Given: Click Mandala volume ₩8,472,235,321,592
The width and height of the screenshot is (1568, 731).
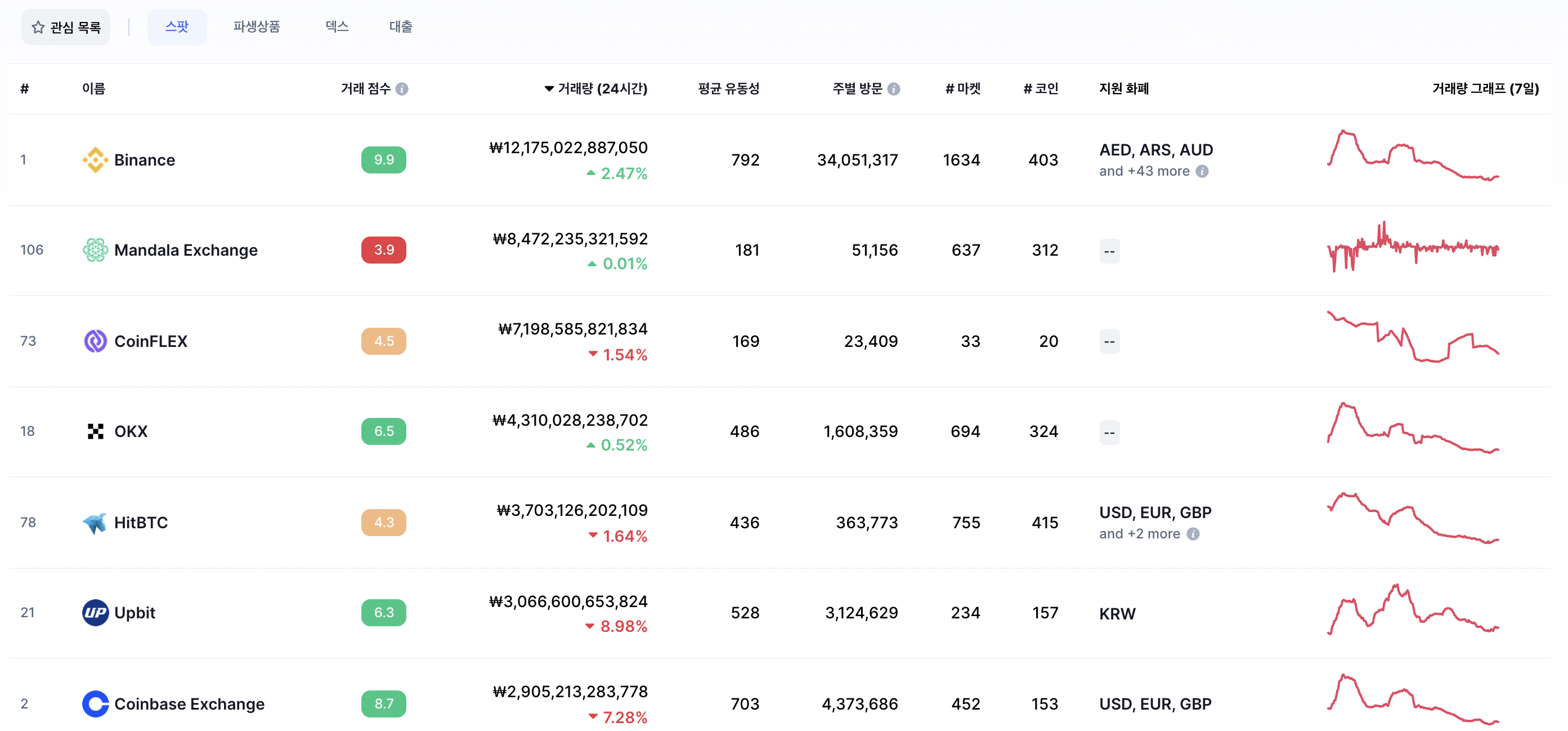Looking at the screenshot, I should coord(570,239).
